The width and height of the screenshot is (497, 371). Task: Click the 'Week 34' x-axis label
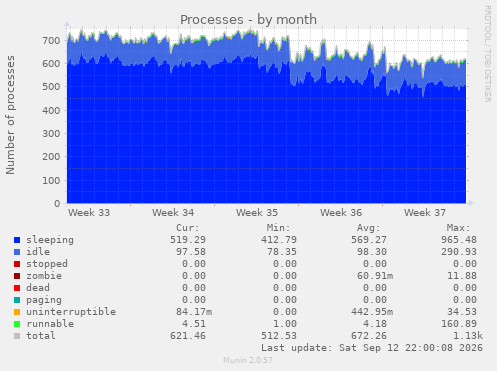coord(173,213)
